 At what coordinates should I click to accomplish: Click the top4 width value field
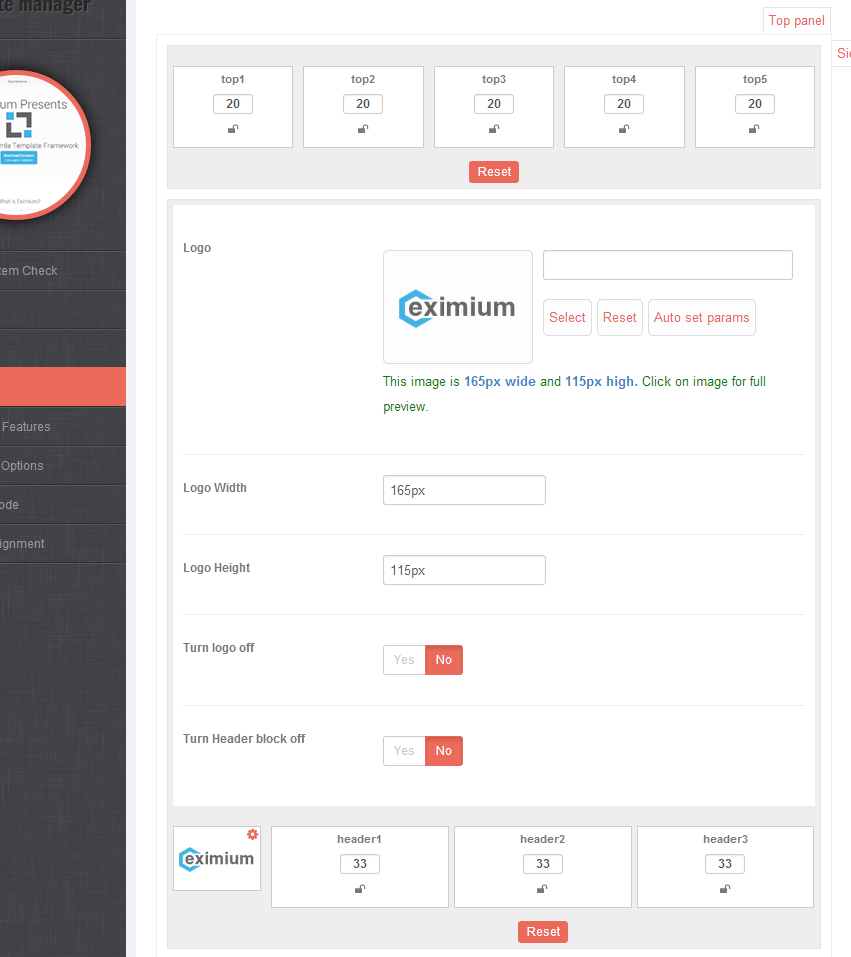pos(624,104)
